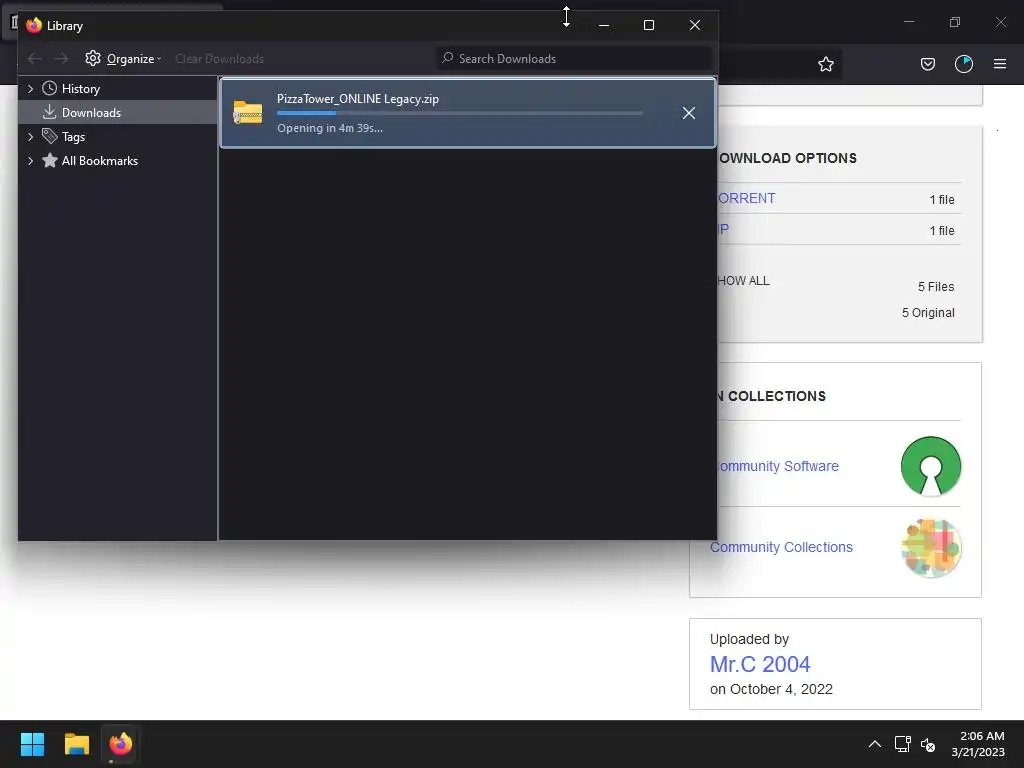Open File Explorer from the taskbar
Screen dimensions: 1024x768
tap(76, 744)
